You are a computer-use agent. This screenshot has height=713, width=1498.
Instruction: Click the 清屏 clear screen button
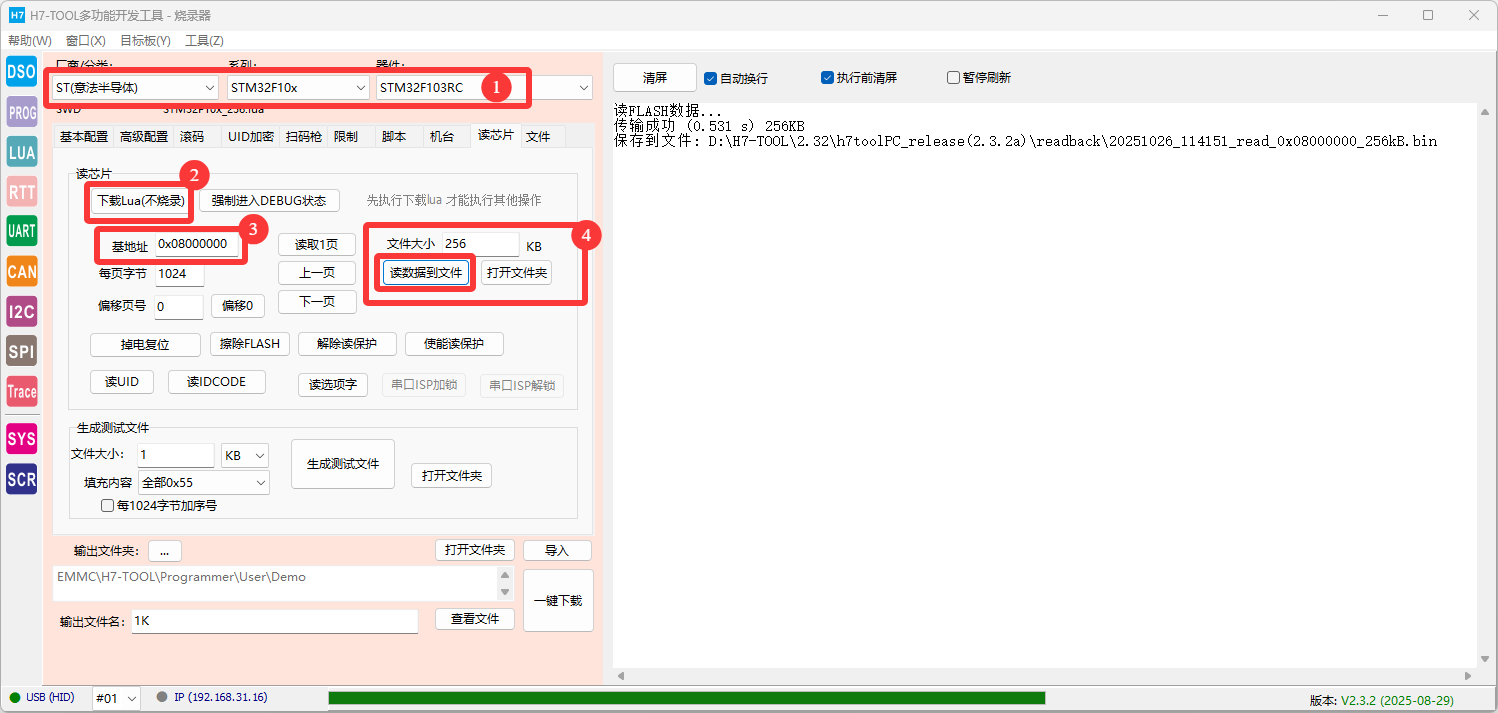pos(655,78)
